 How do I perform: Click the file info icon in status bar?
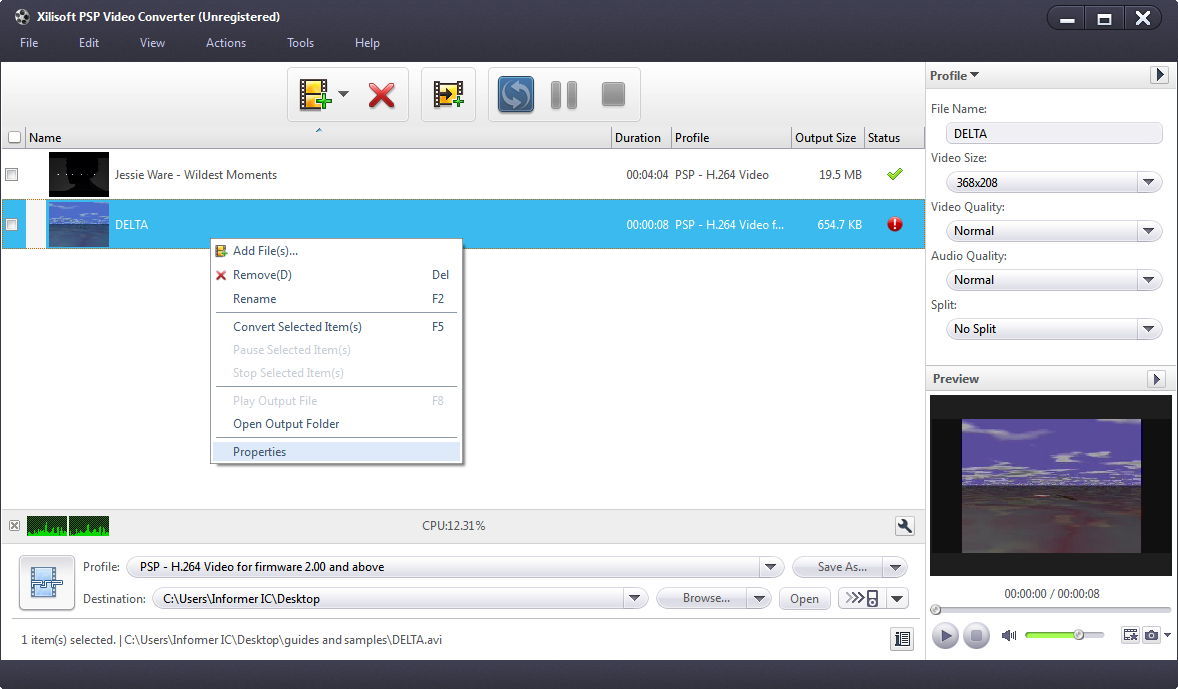pos(901,639)
